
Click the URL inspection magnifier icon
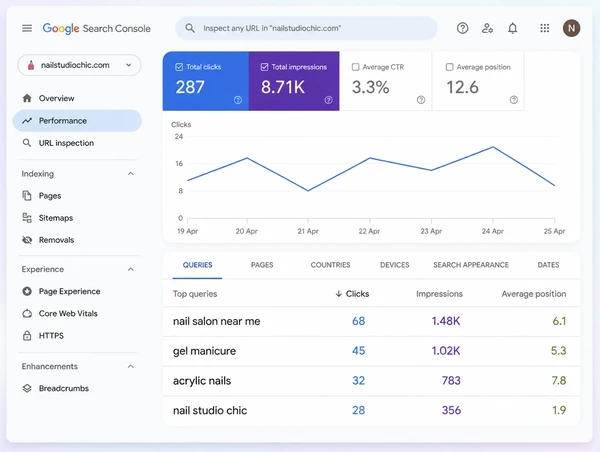27,143
